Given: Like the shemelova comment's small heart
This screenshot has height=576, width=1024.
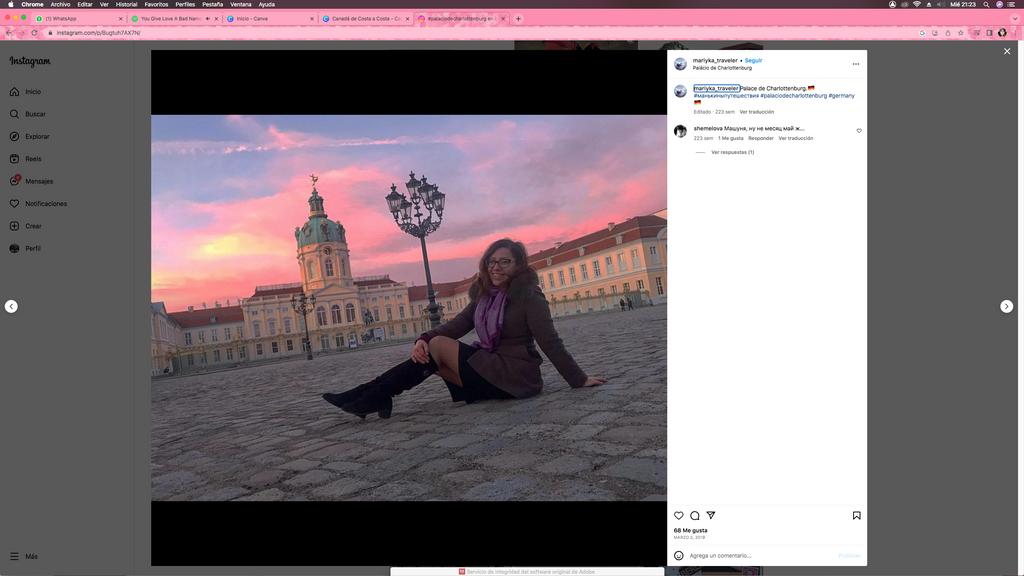Looking at the screenshot, I should tap(859, 131).
